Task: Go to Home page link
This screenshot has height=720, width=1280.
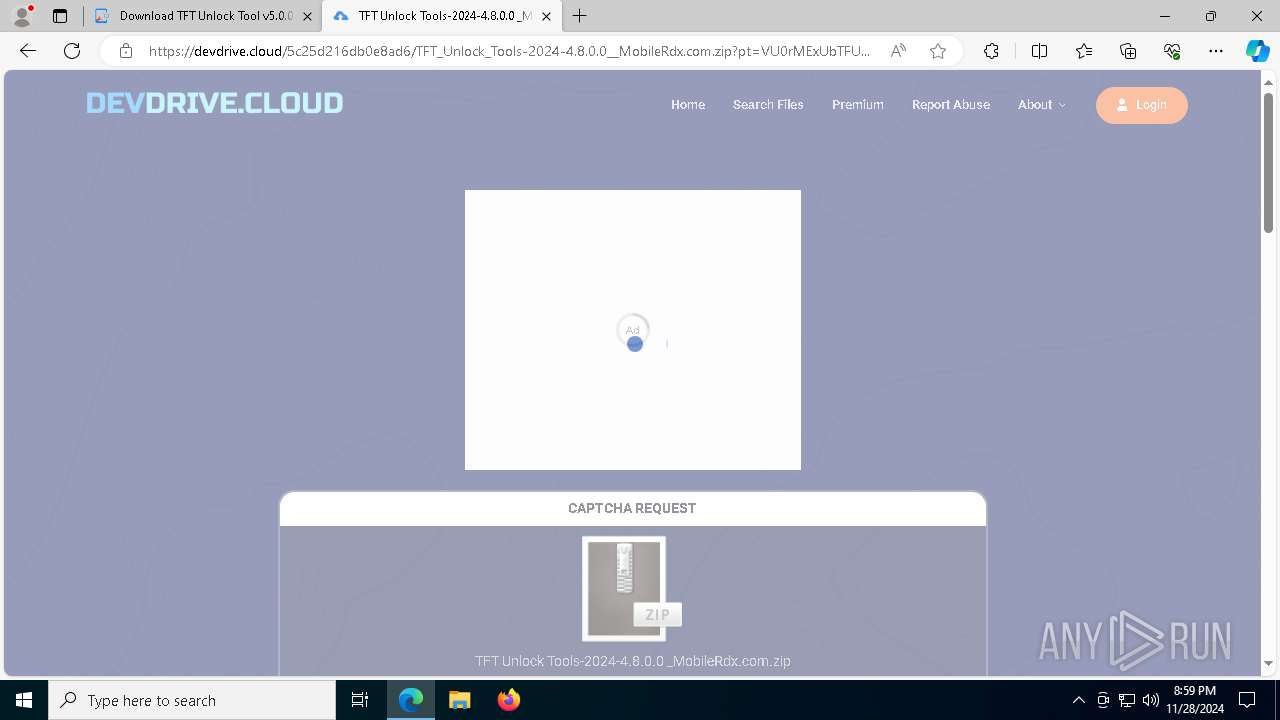Action: [688, 104]
